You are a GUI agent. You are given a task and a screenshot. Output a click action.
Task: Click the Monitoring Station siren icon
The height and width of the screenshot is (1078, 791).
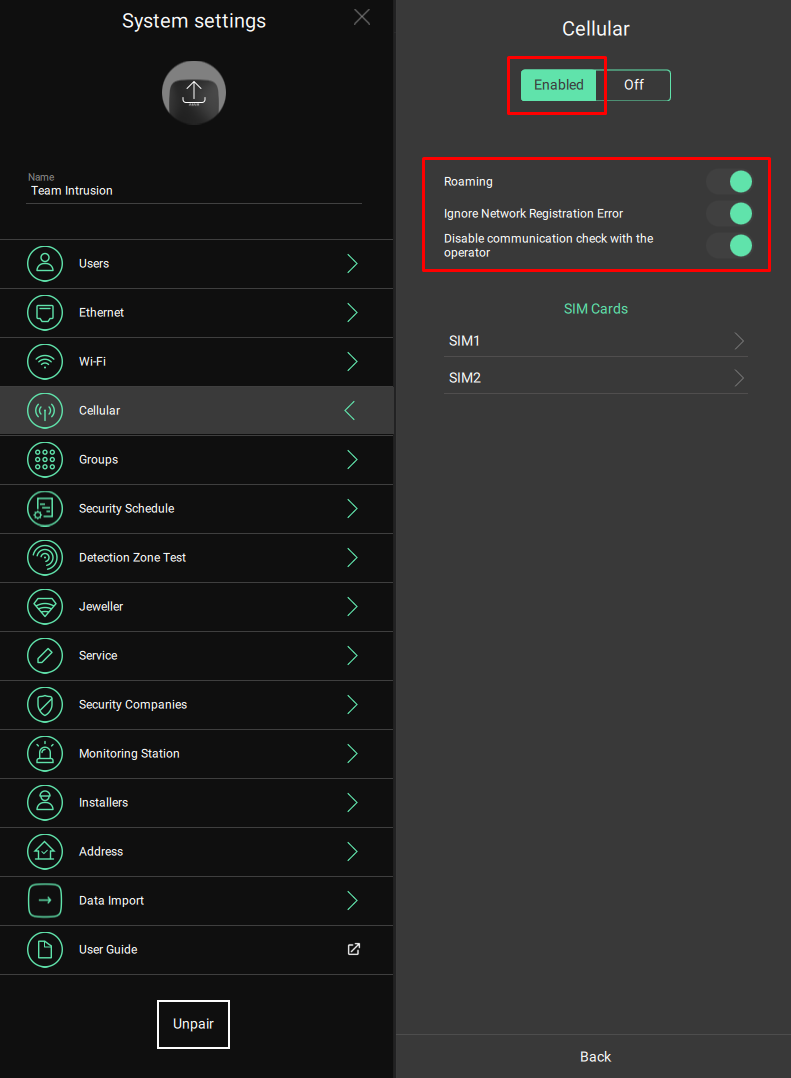coord(45,754)
